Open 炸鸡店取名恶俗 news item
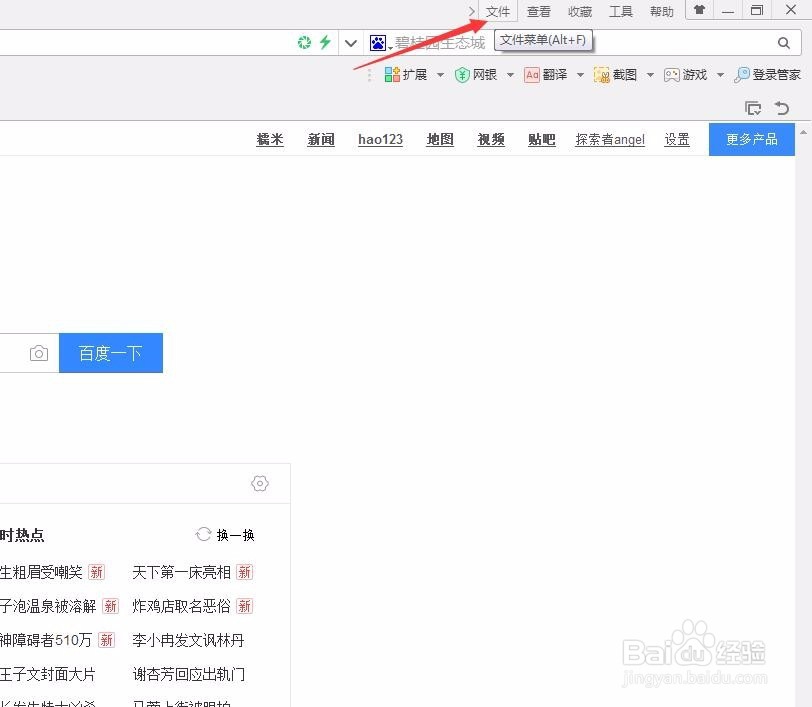Screen dimensions: 812x707 pyautogui.click(x=181, y=606)
